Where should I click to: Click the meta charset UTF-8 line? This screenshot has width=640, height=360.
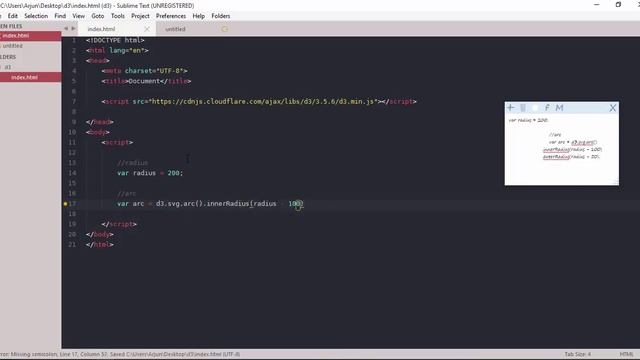[144, 71]
